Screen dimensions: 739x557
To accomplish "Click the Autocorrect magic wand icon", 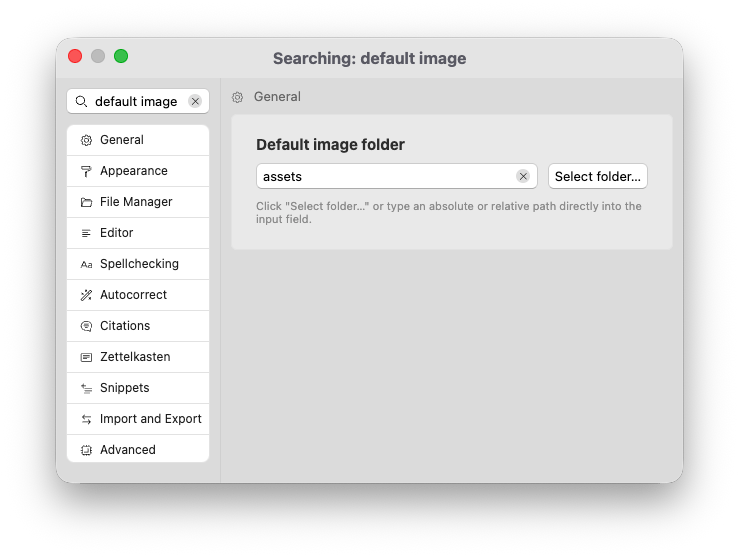I will [x=86, y=295].
